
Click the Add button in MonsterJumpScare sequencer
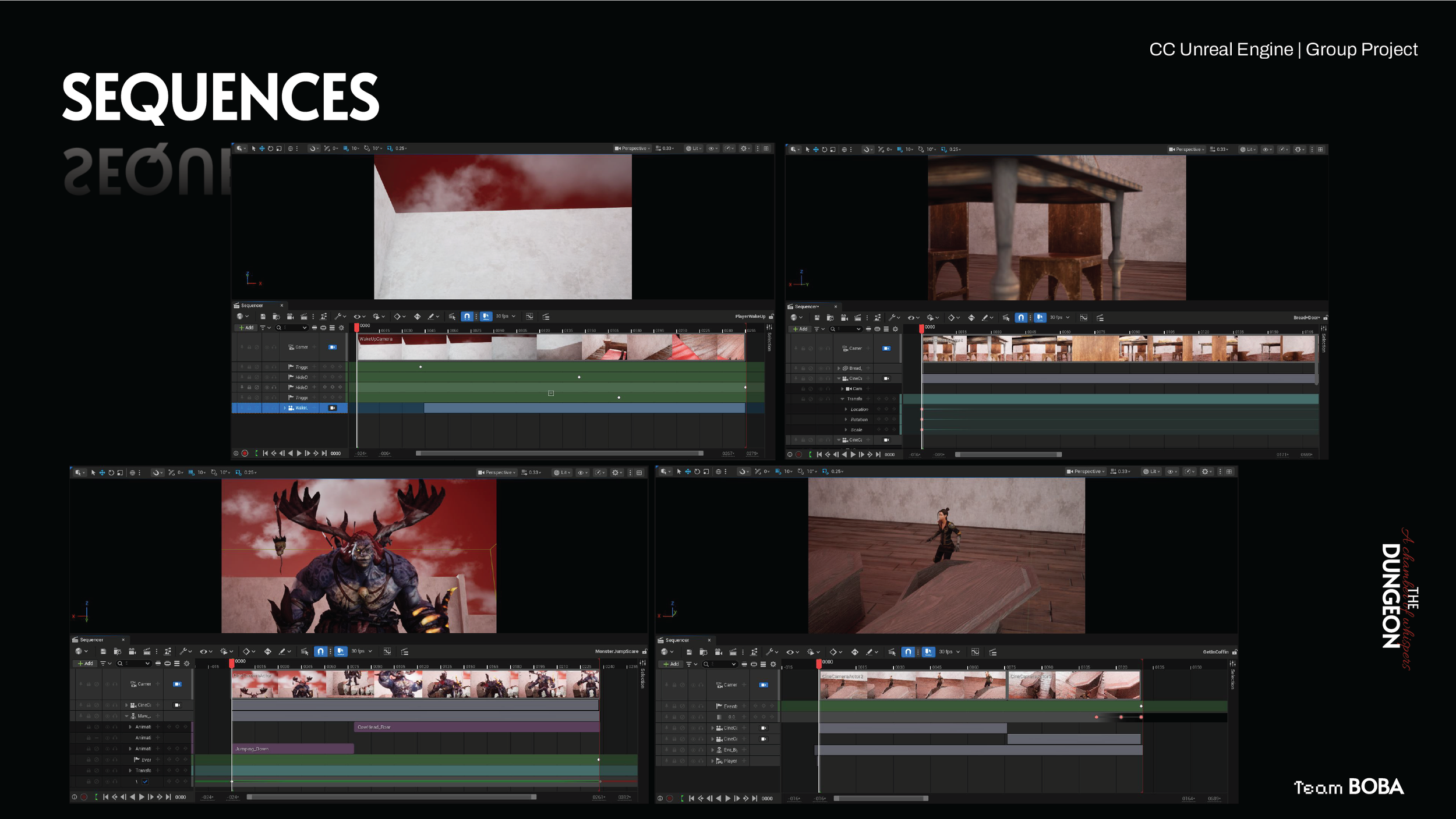86,663
